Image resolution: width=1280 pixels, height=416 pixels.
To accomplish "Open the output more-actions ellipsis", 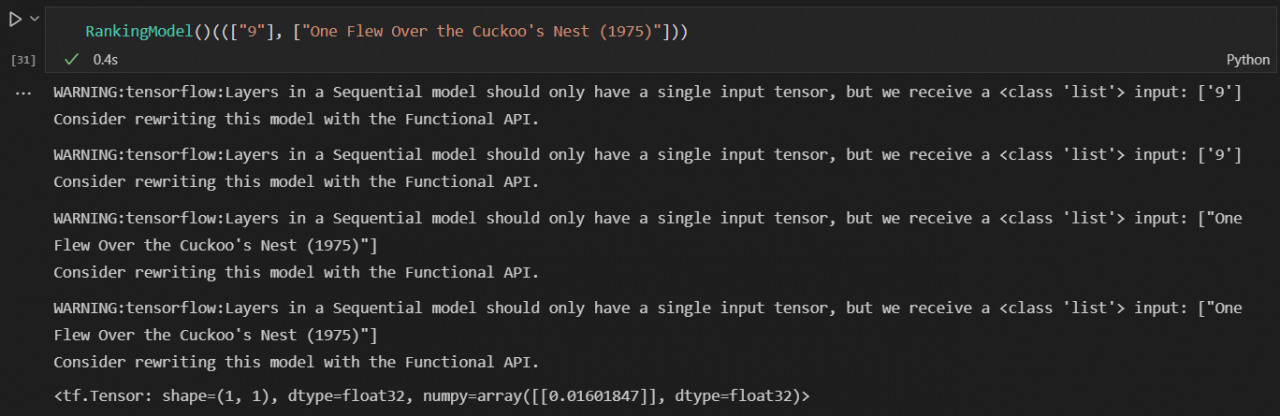I will [22, 92].
